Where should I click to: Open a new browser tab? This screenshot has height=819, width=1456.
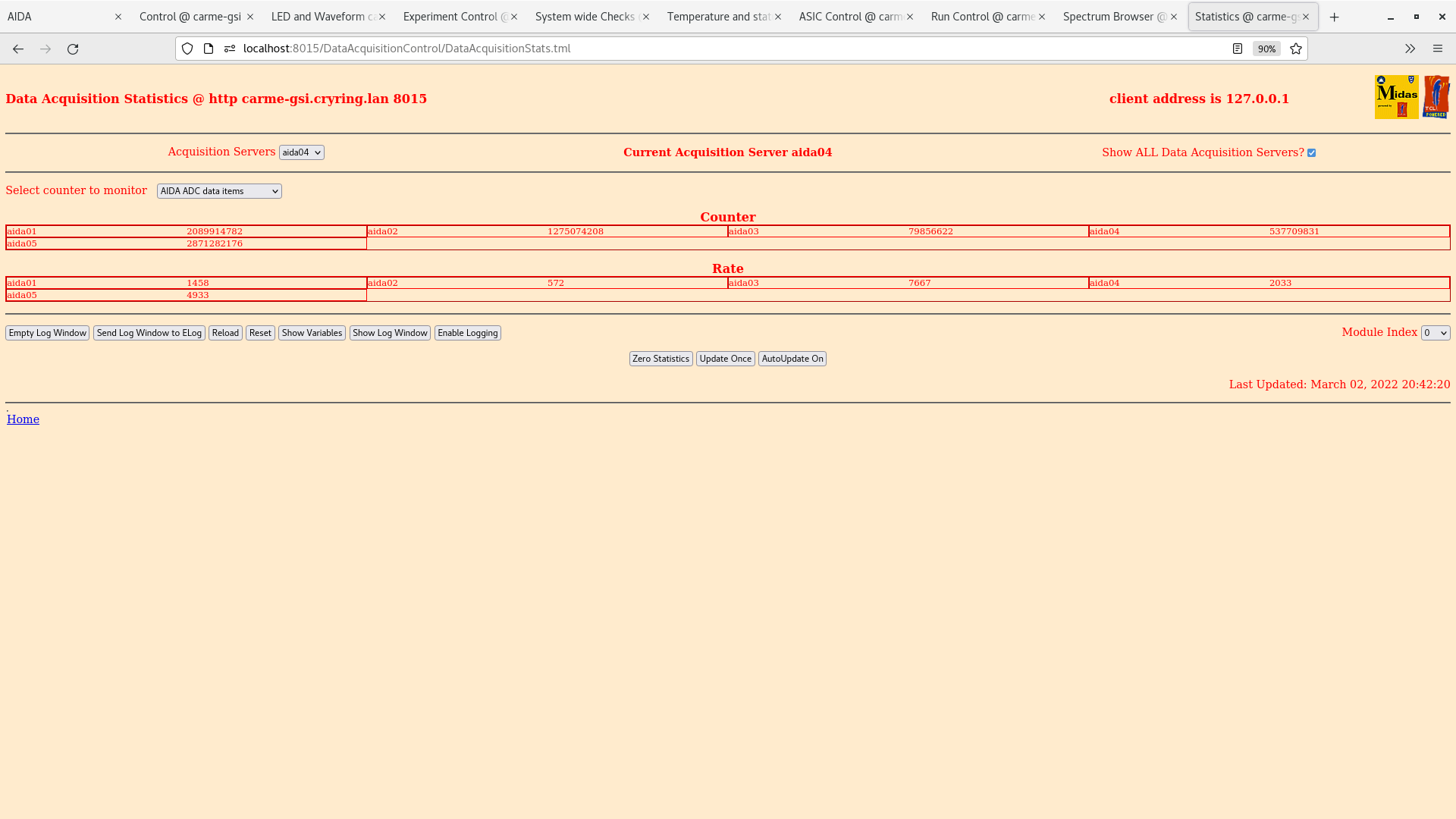(1335, 17)
